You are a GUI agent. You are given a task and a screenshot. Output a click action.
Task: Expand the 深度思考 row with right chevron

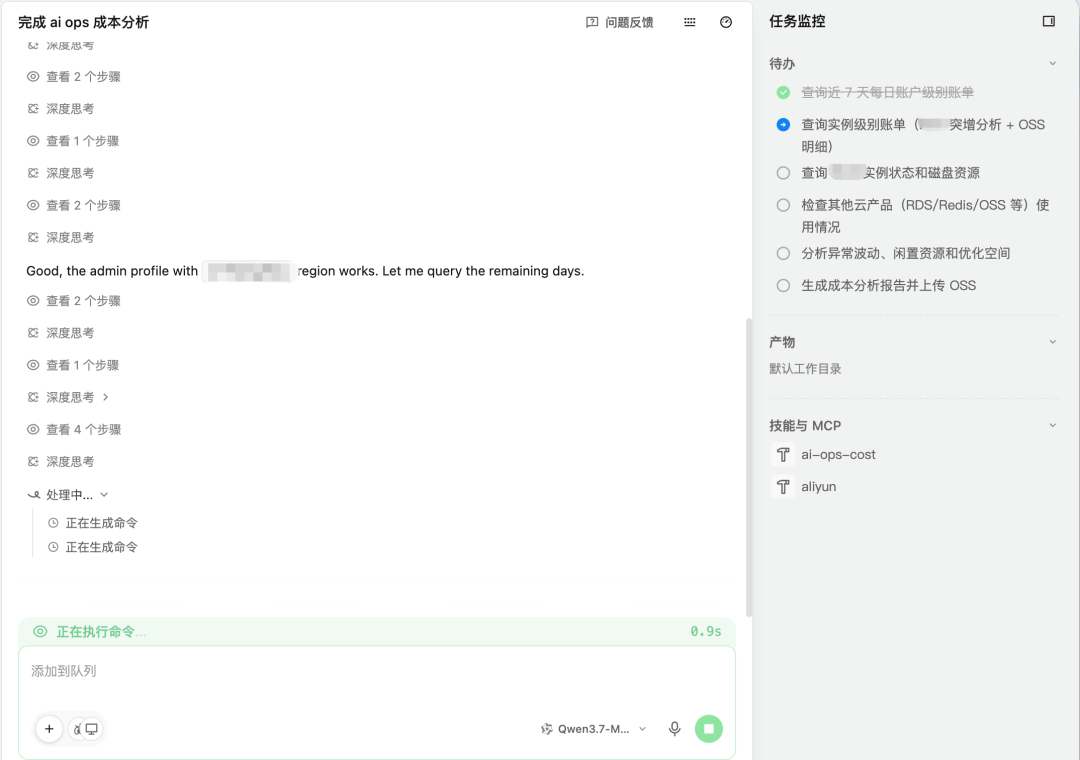70,397
